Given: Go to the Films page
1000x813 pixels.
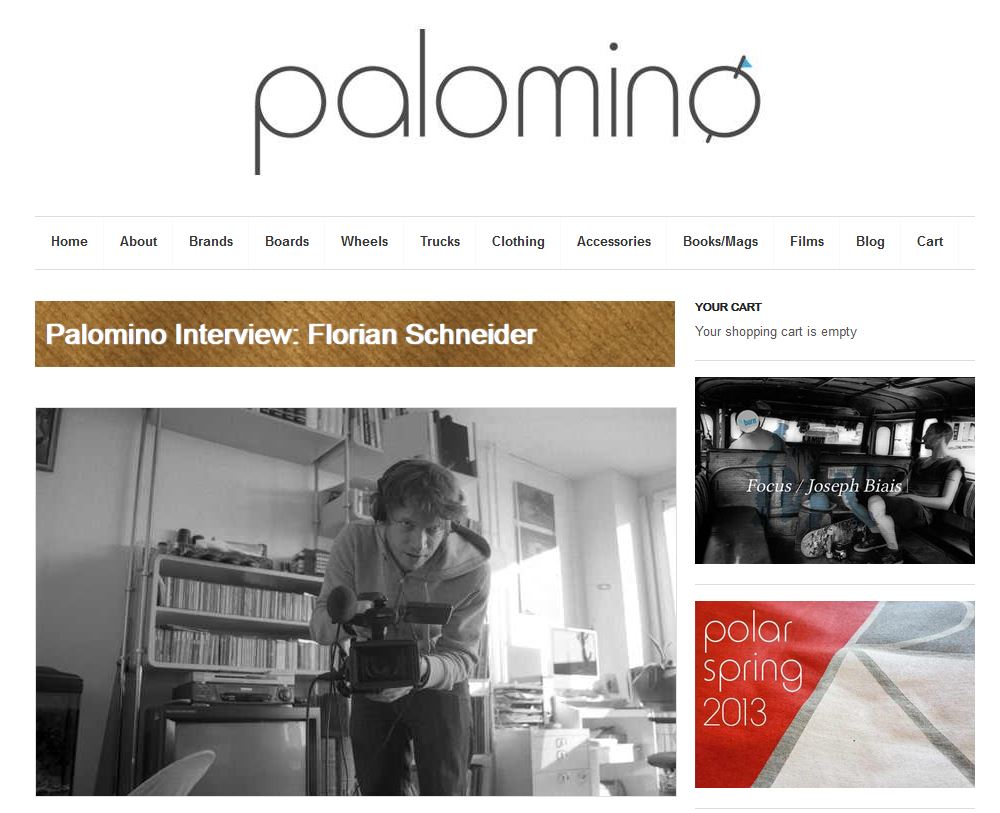Looking at the screenshot, I should click(x=807, y=242).
